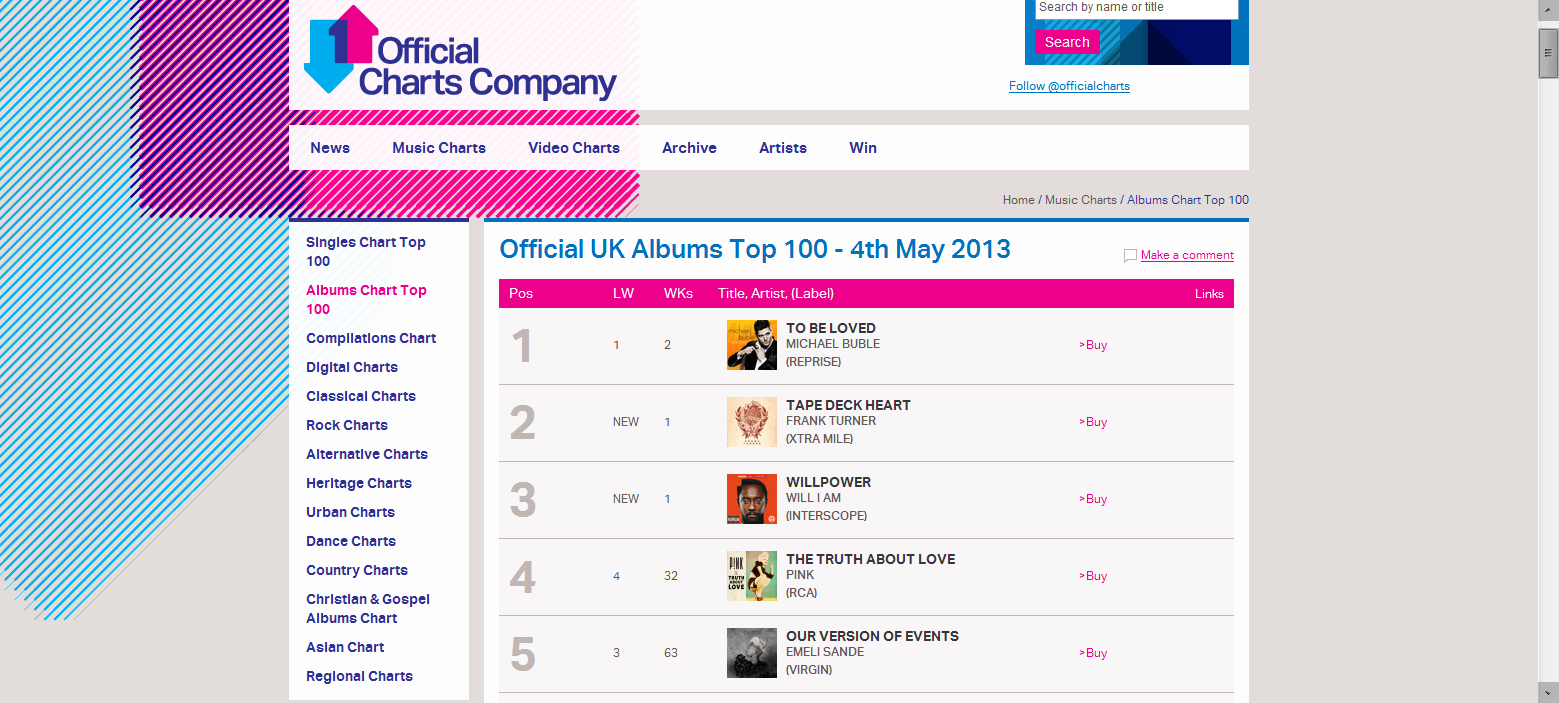Go to the Archive section
The width and height of the screenshot is (1559, 703).
point(689,148)
